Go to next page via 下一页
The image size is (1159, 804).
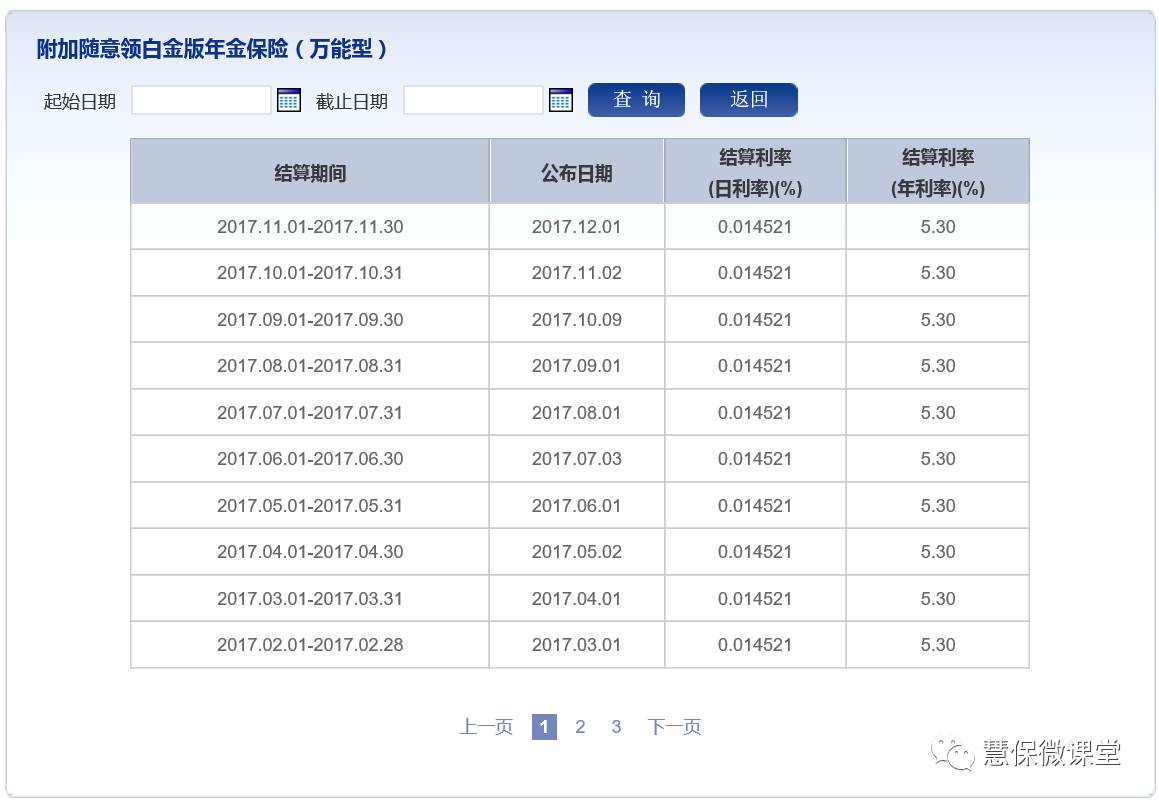[674, 727]
